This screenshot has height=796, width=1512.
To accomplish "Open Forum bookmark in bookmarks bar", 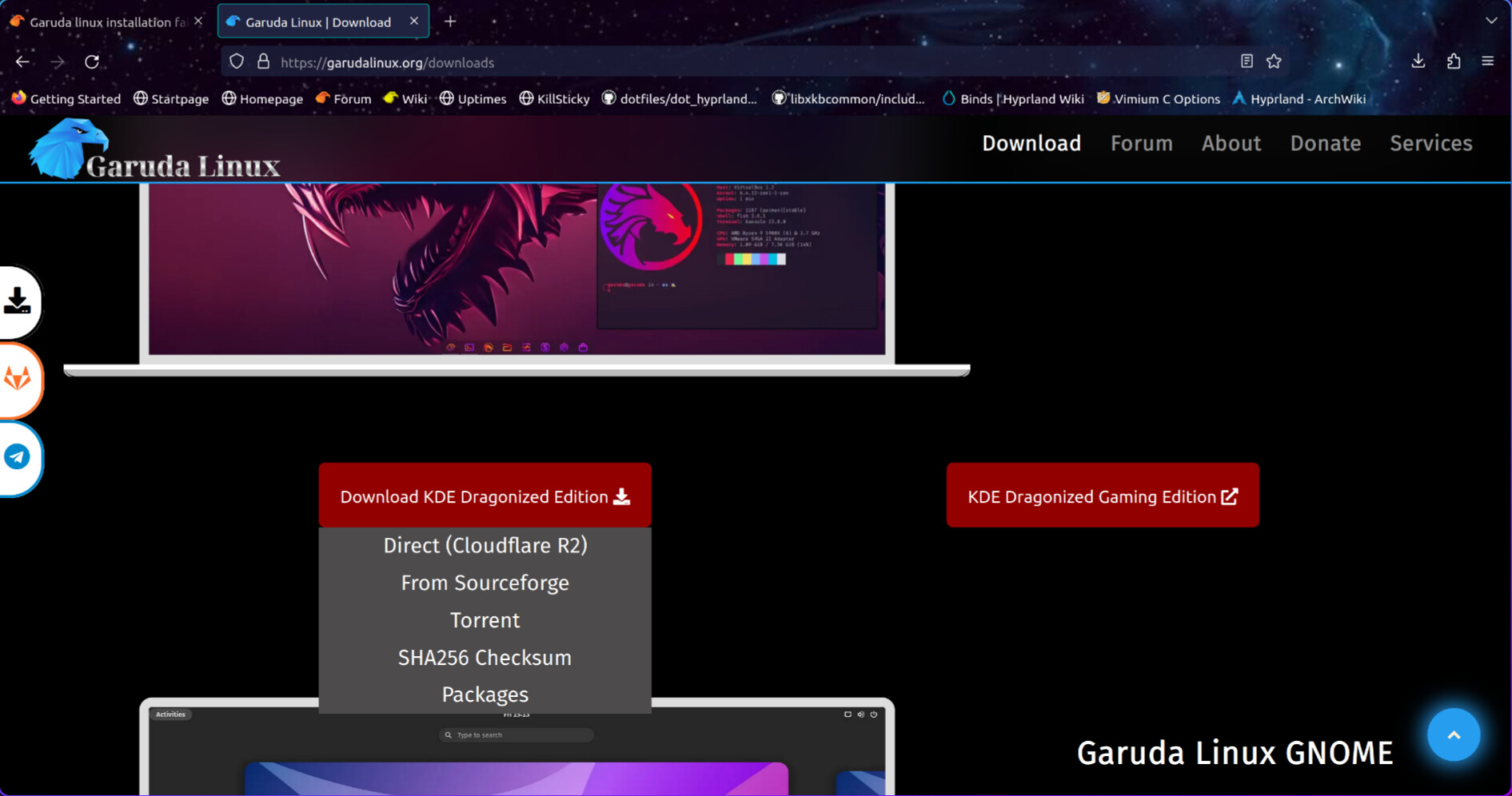I will point(344,98).
